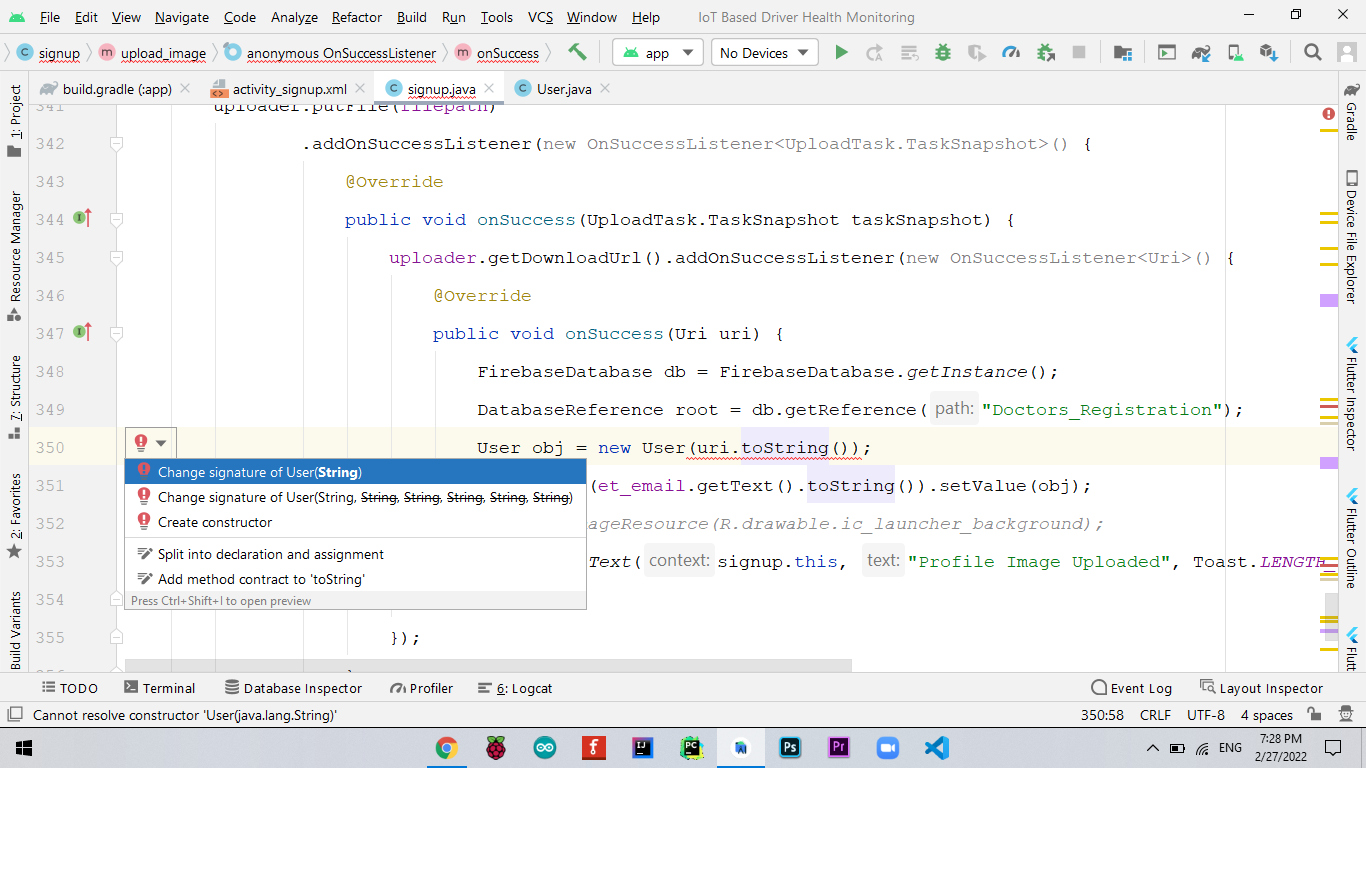Click the implements gutter icon on line 344
Viewport: 1366px width, 870px height.
tap(82, 218)
